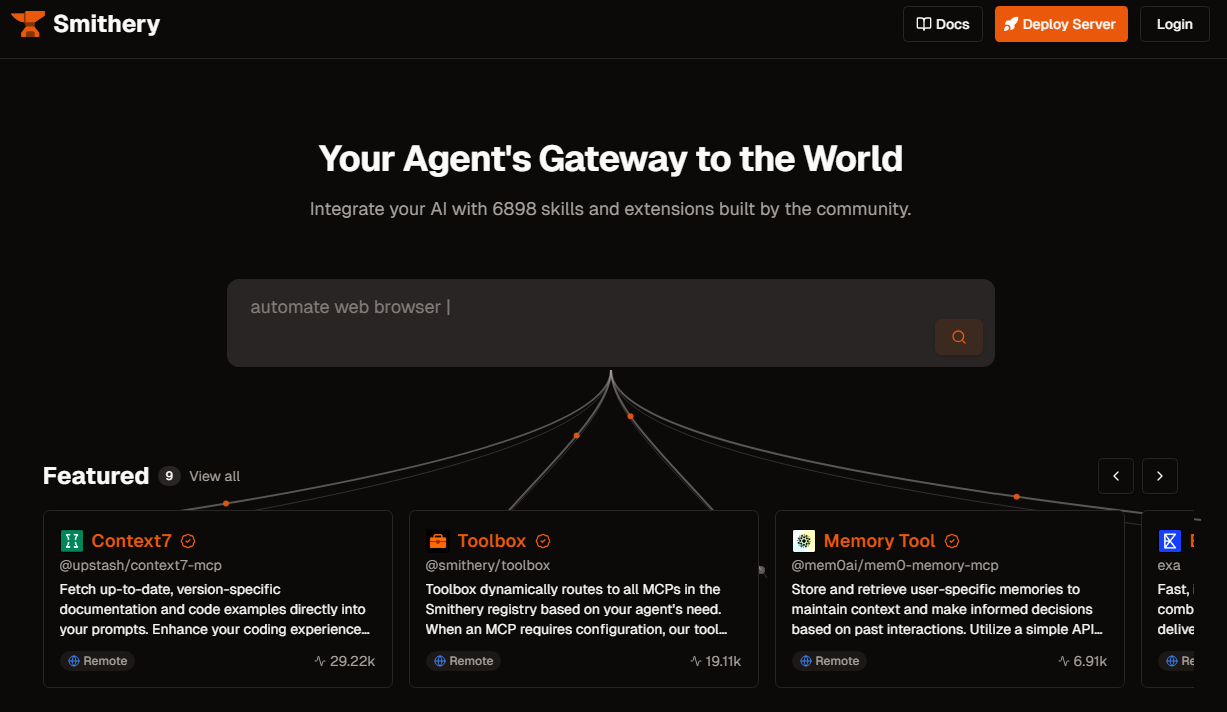The height and width of the screenshot is (712, 1227).
Task: Click Memory Tool verified checkmark badge
Action: [952, 541]
